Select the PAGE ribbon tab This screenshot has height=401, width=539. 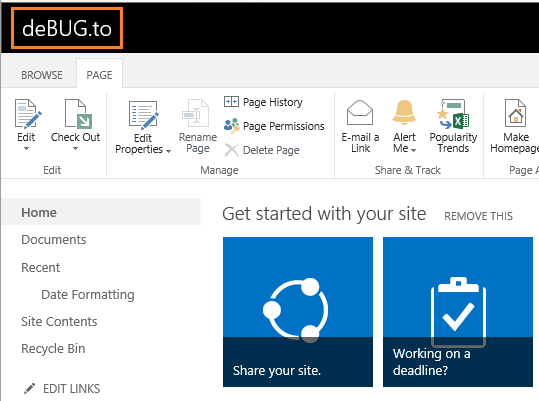coord(99,75)
